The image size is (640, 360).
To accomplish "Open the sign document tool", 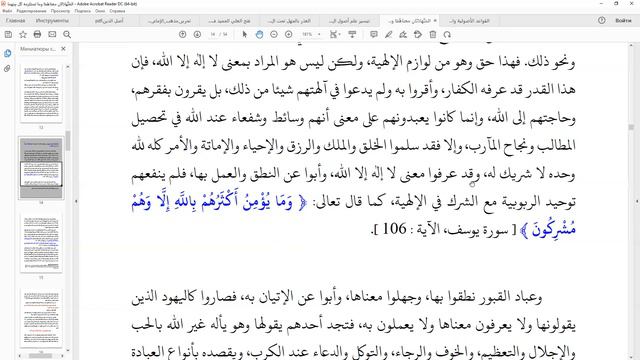I will click(x=403, y=35).
